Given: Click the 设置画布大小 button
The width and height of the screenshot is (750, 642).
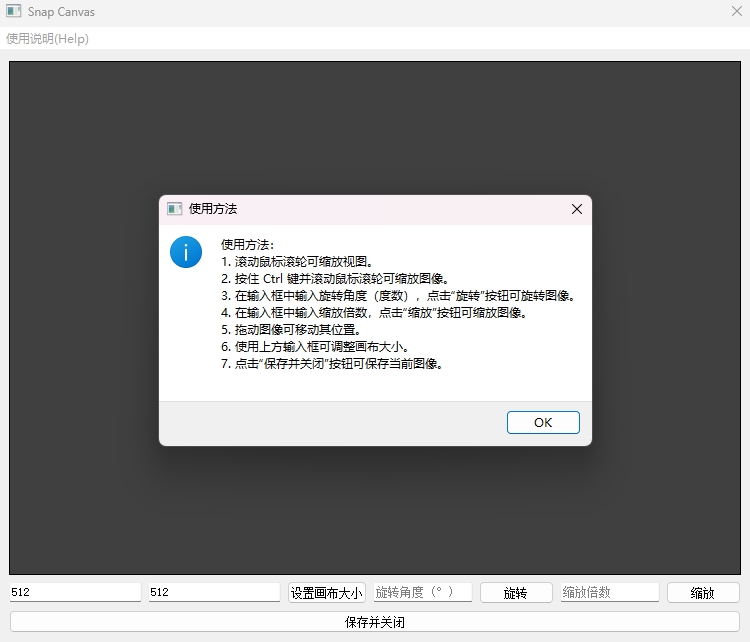Looking at the screenshot, I should pyautogui.click(x=327, y=593).
